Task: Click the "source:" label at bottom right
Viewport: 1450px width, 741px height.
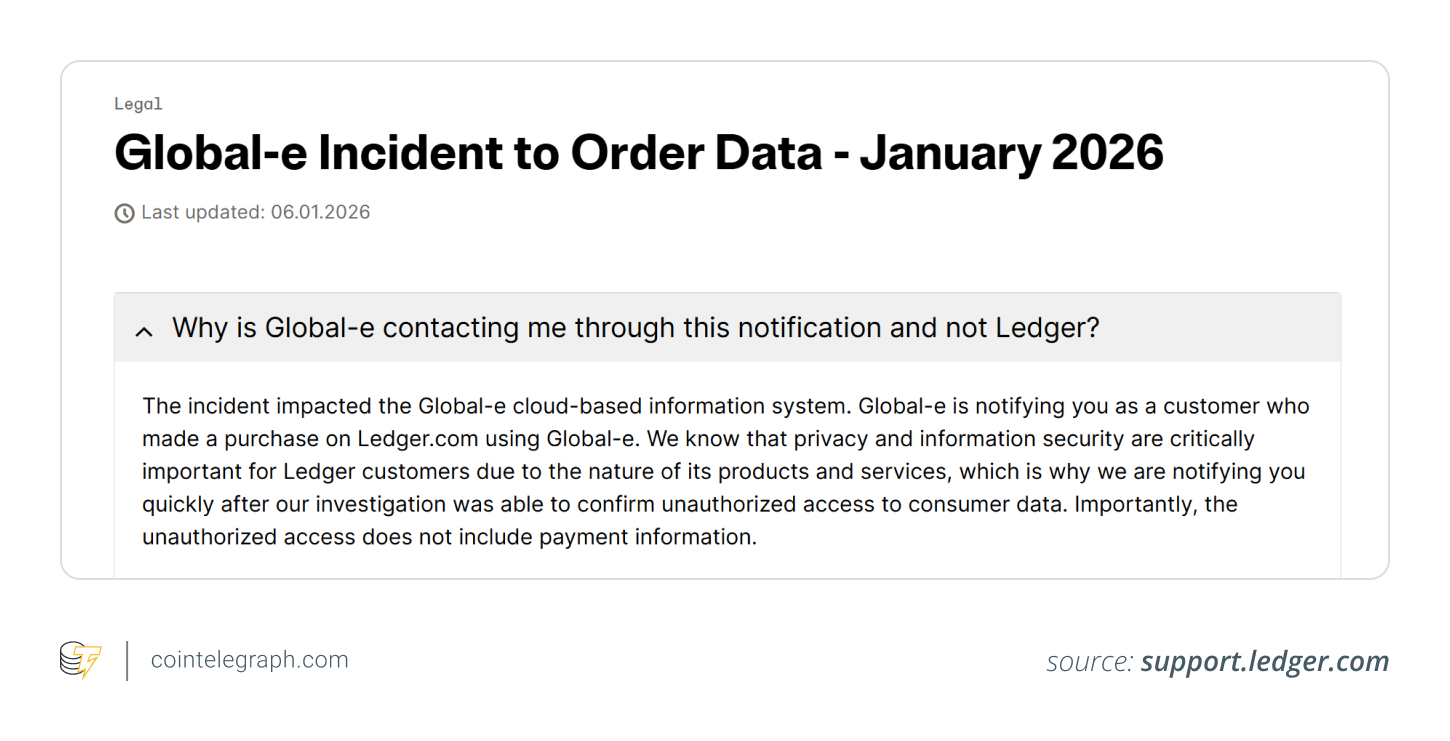Action: click(1089, 662)
